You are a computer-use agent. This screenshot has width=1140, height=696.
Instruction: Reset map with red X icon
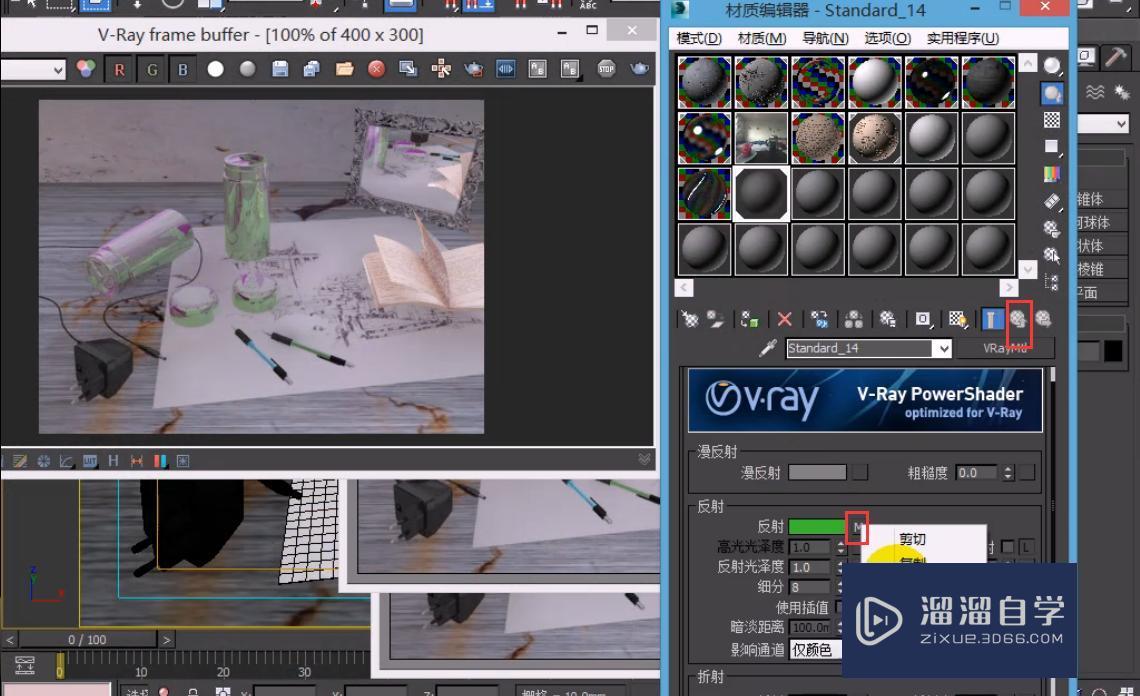coord(784,319)
